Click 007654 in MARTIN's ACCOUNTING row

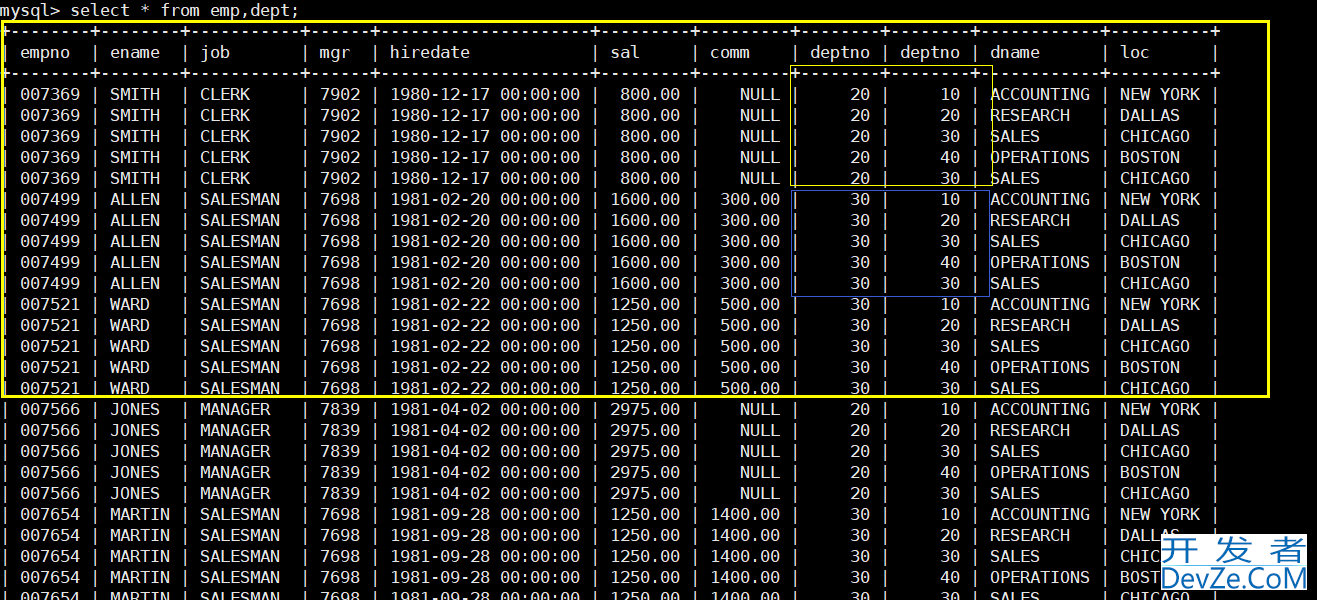click(x=50, y=514)
